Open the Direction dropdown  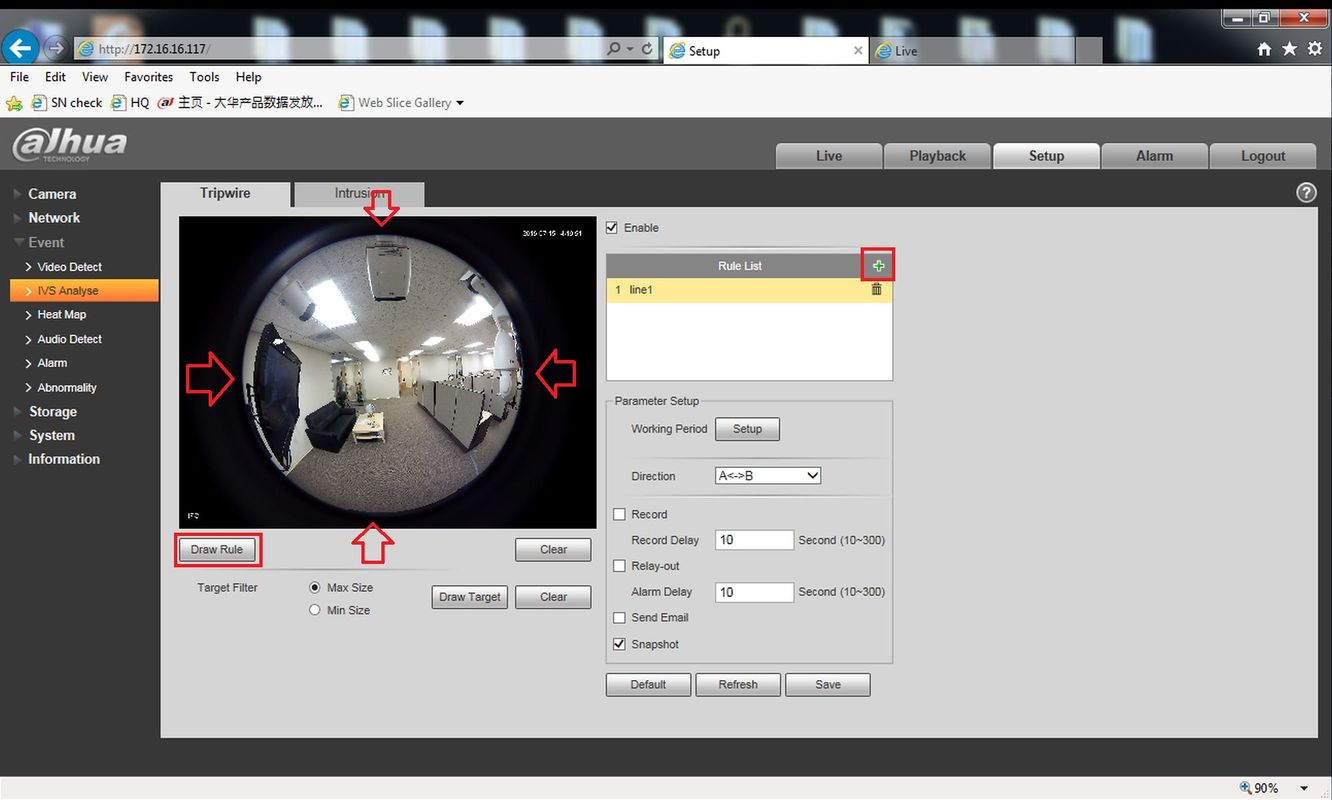pos(768,476)
